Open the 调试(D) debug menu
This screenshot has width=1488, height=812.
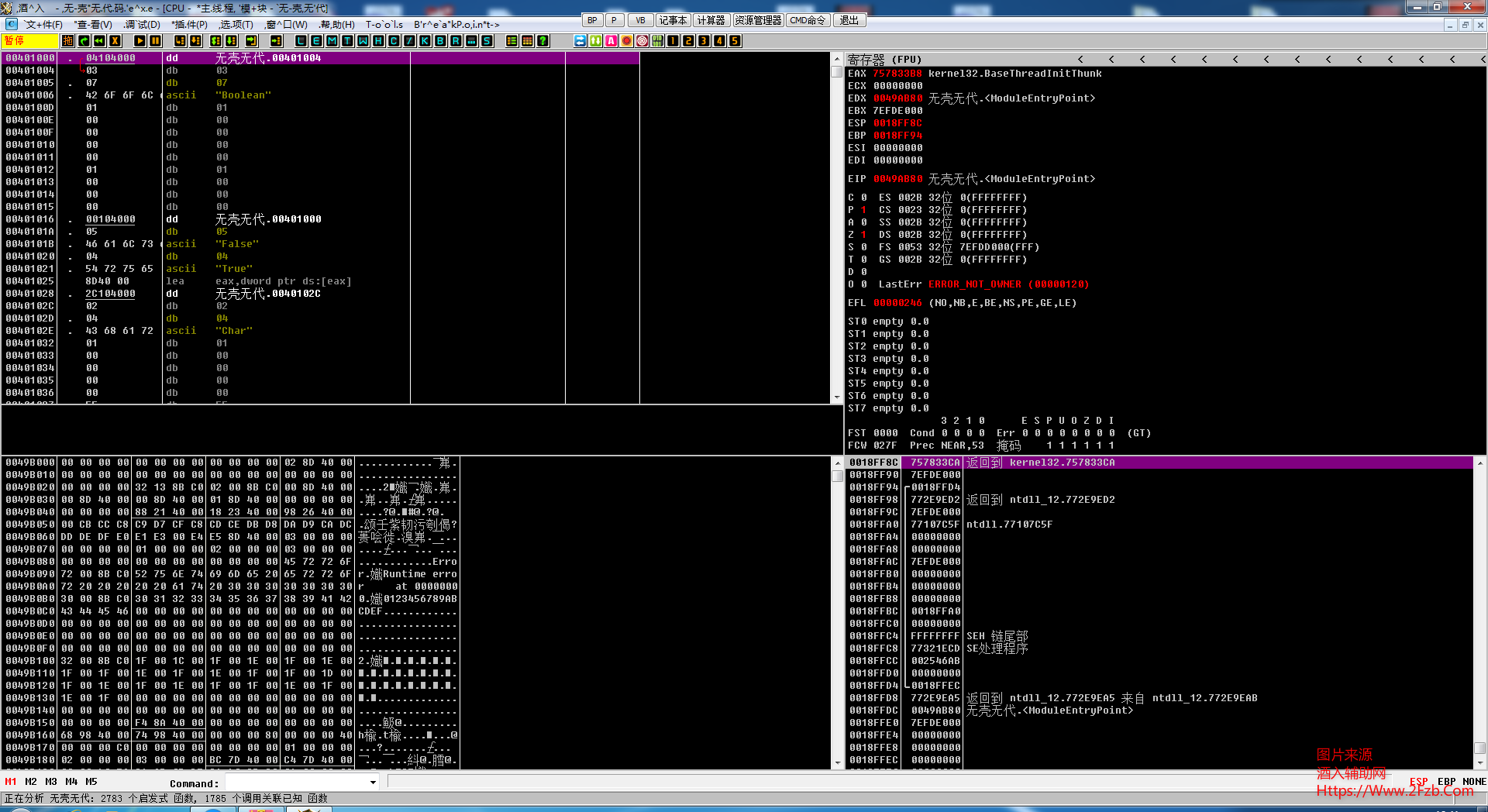coord(142,25)
